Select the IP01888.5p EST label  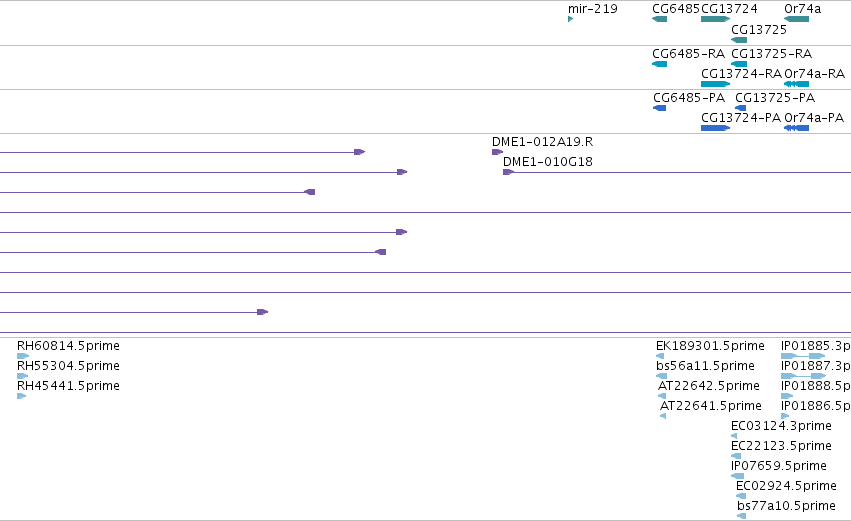coord(816,386)
